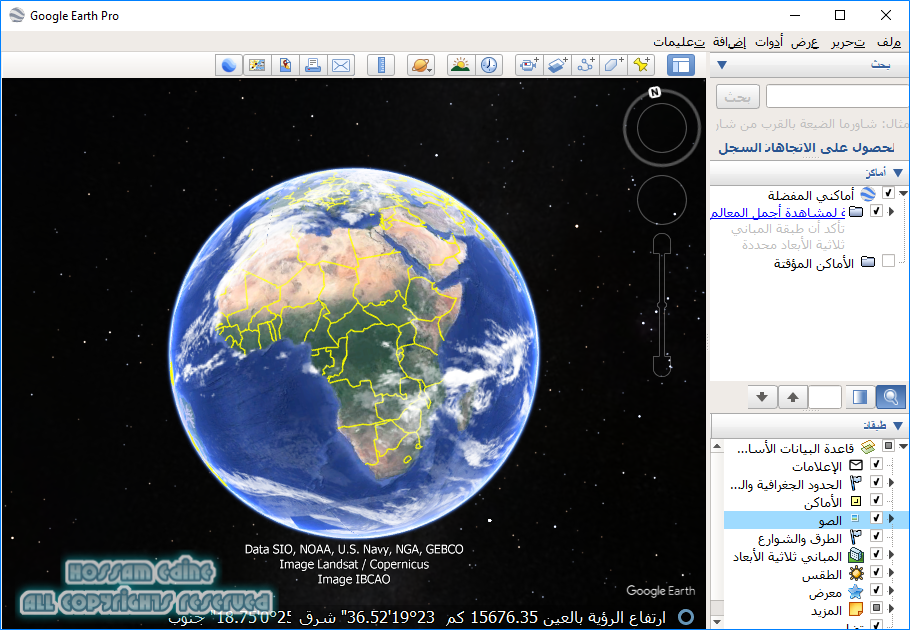Screen dimensions: 910x630
Task: Check the الأماكن المؤقتة checkbox
Action: (x=888, y=261)
